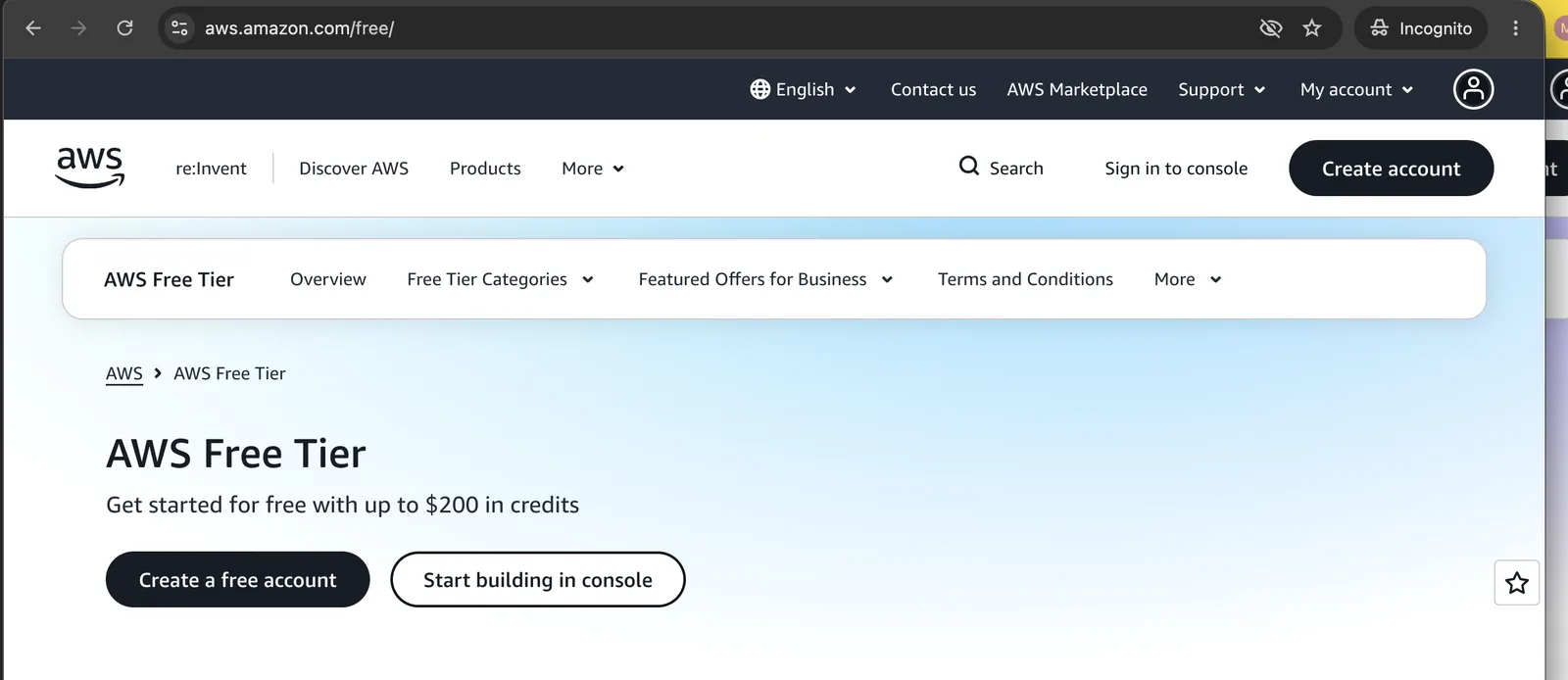1568x680 pixels.
Task: Click the "AWS Free Tier" page heading
Action: pos(236,454)
